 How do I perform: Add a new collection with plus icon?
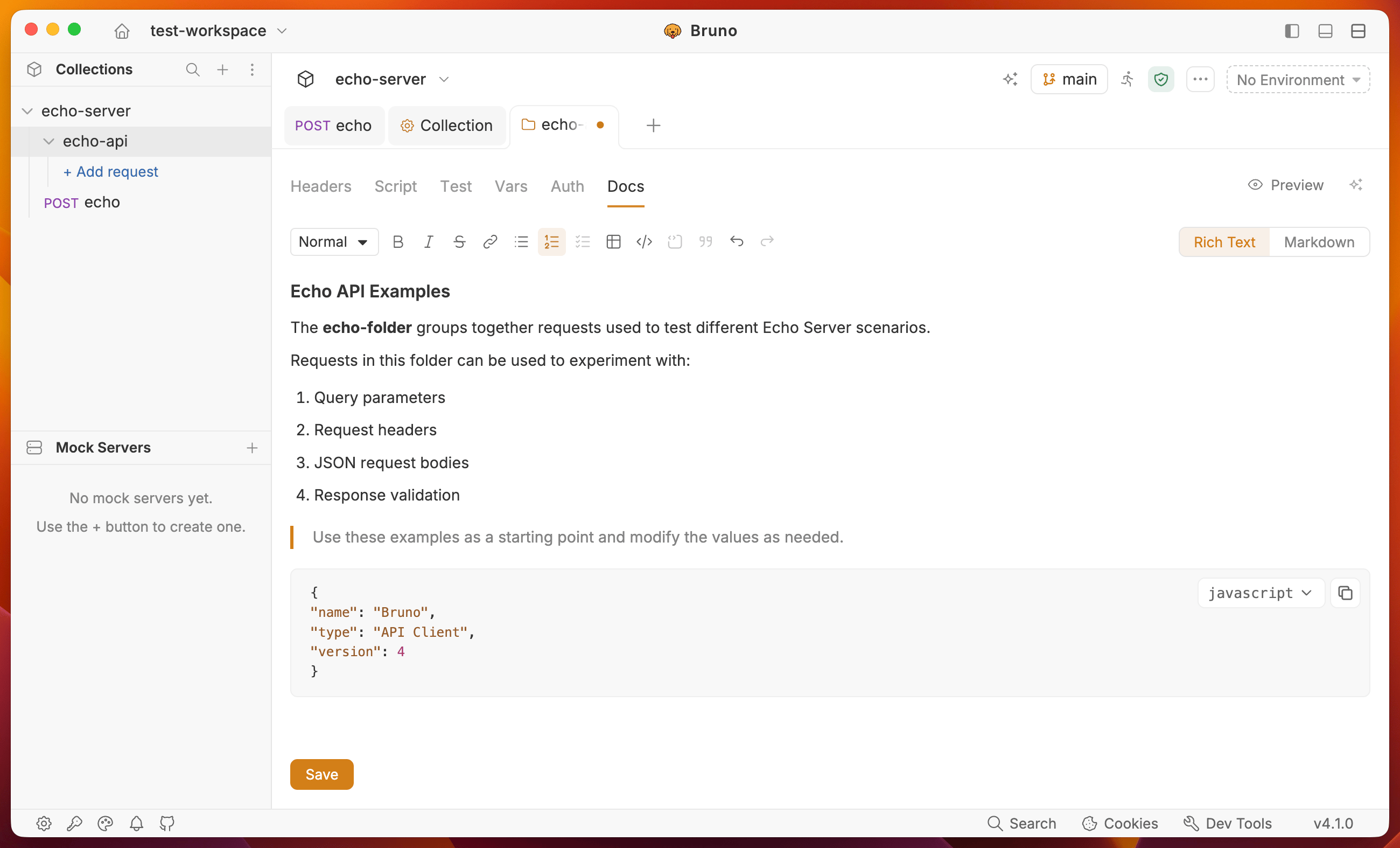point(223,69)
